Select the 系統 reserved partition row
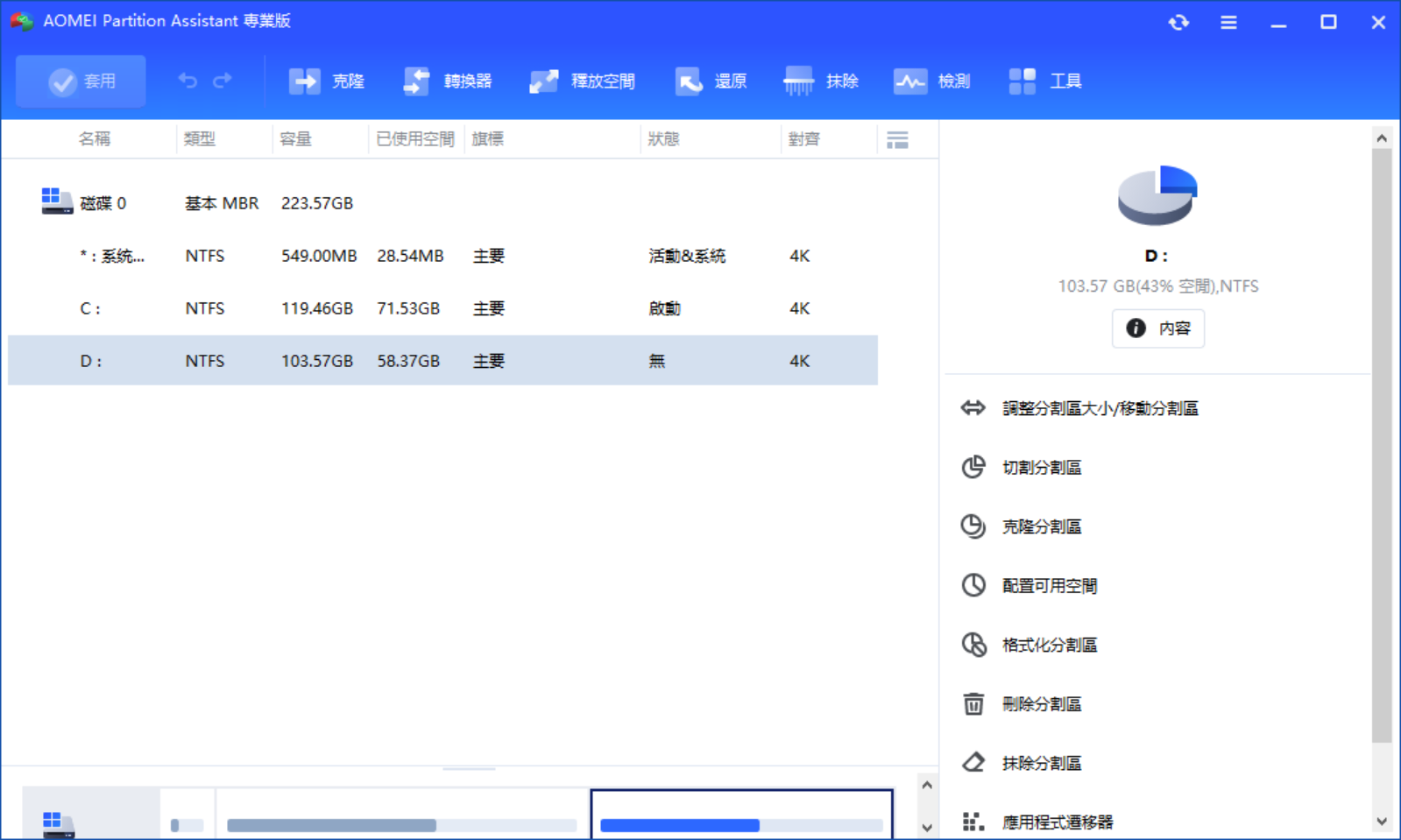 coord(442,256)
